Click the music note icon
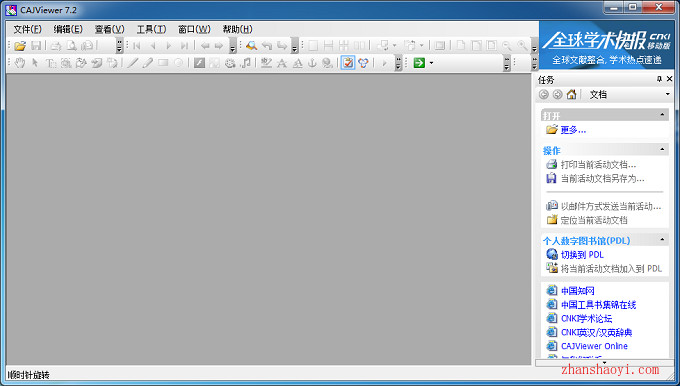 coord(246,63)
